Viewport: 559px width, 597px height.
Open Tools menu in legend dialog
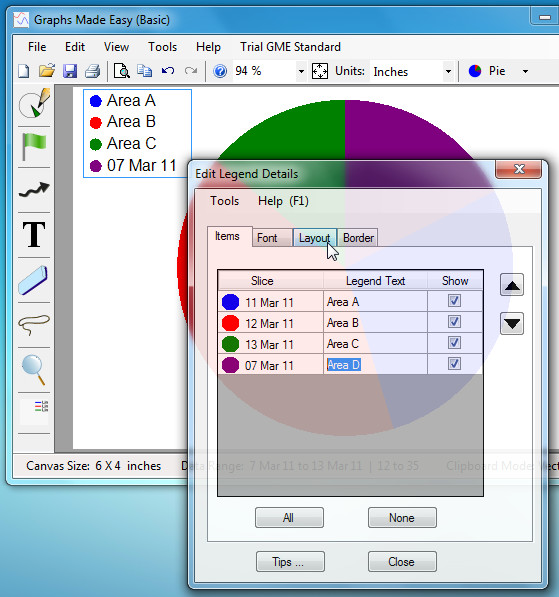[225, 201]
